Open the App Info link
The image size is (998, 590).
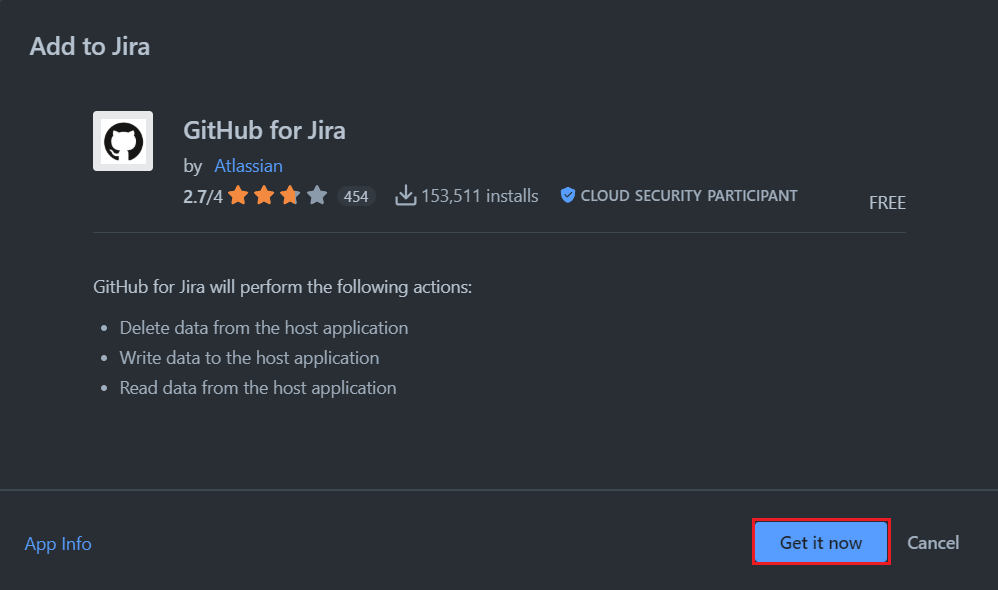coord(58,544)
